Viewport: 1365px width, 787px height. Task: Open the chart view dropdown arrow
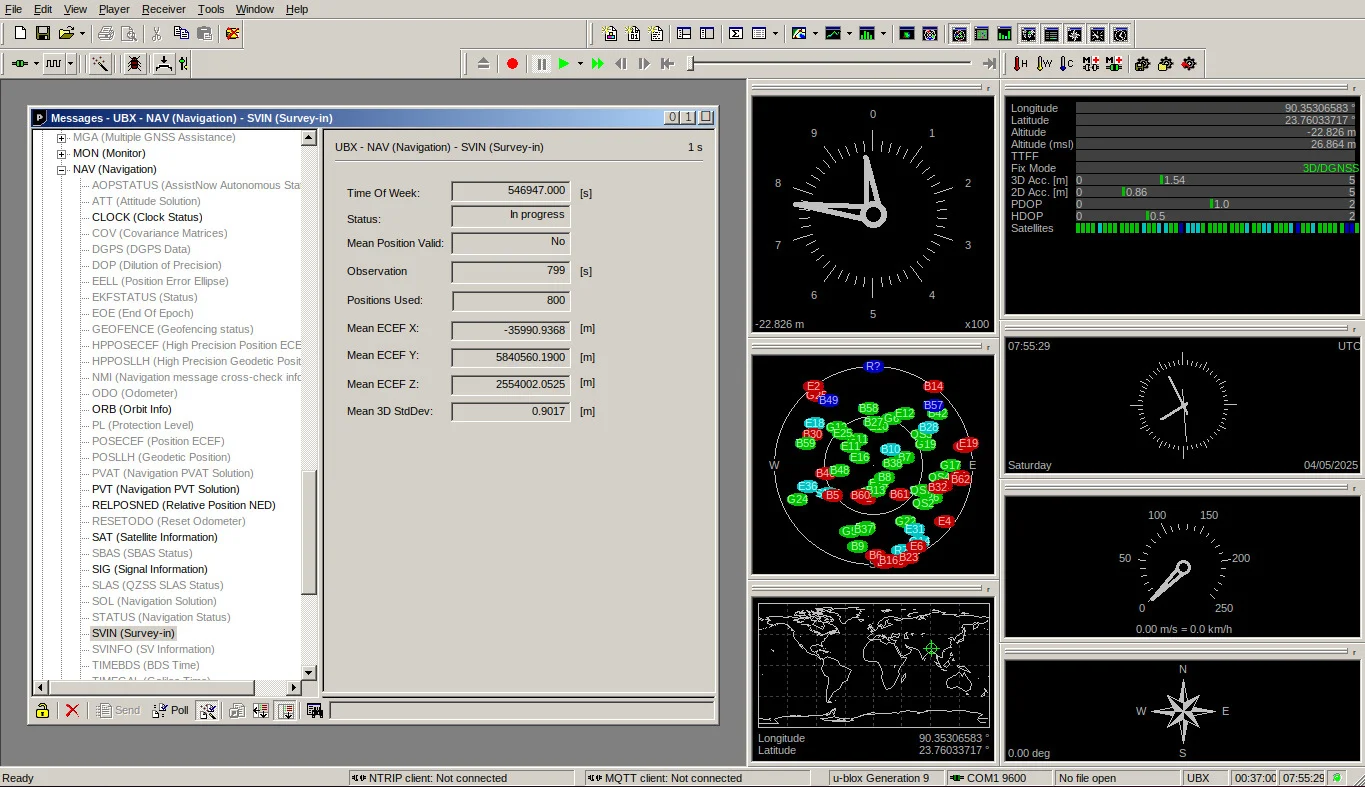pos(849,33)
